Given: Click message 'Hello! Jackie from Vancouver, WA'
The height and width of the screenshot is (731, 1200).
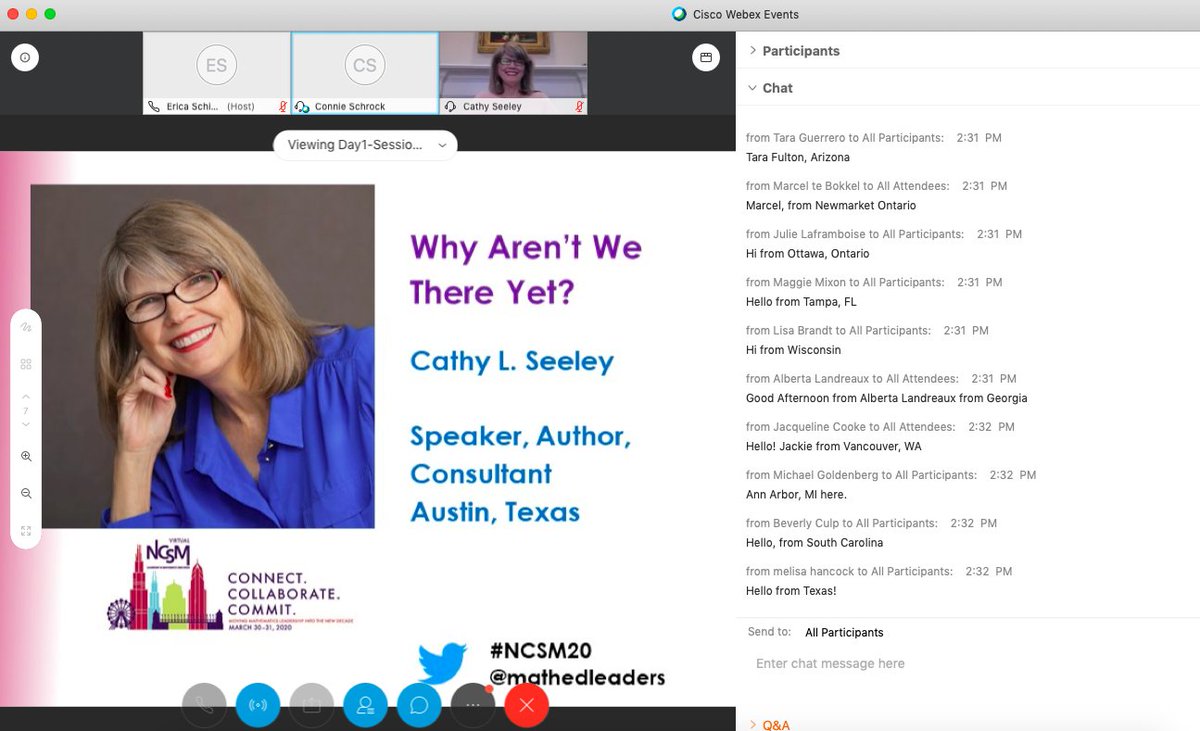Looking at the screenshot, I should 834,446.
